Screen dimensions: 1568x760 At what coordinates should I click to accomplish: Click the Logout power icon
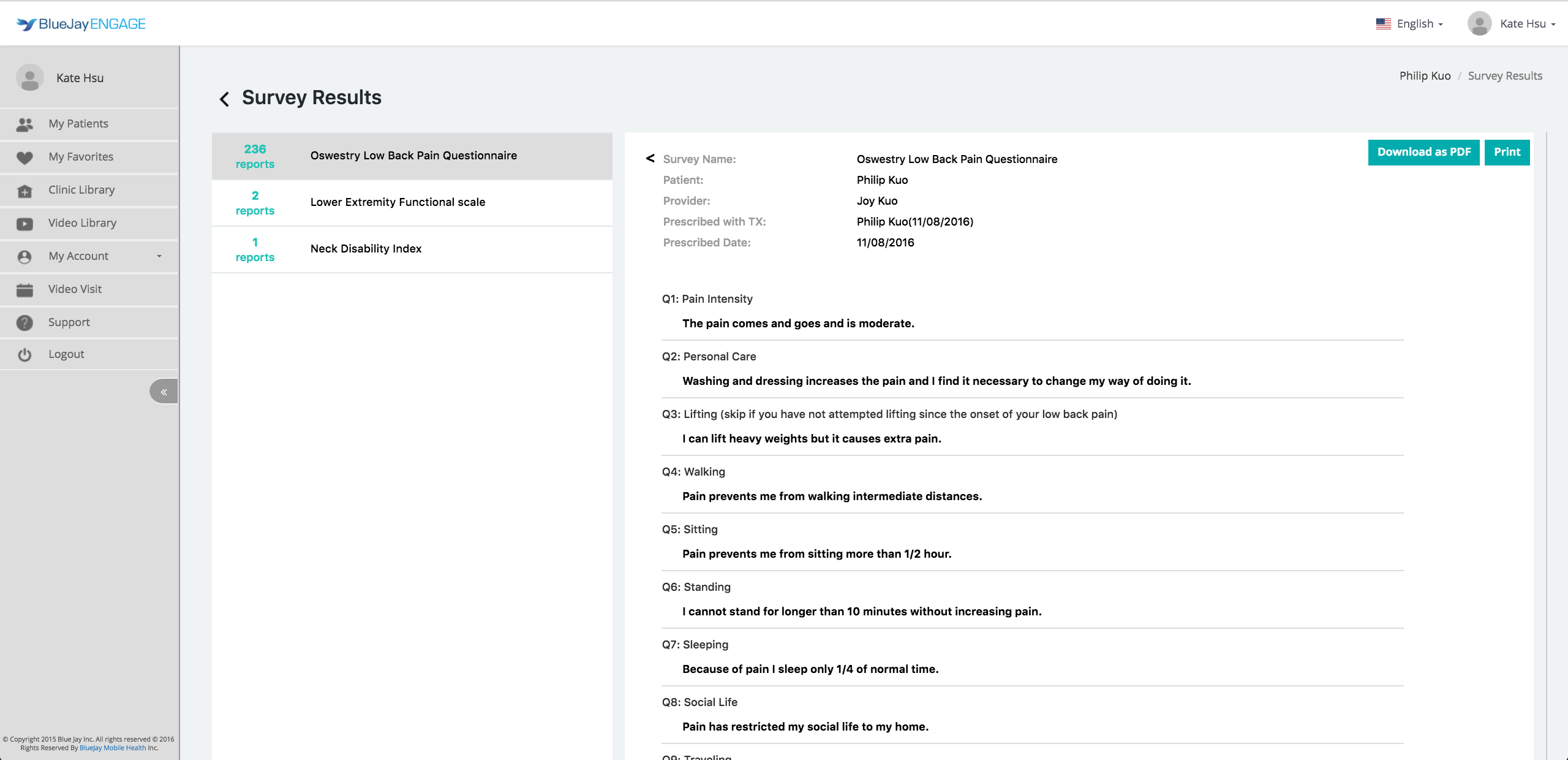pos(24,355)
